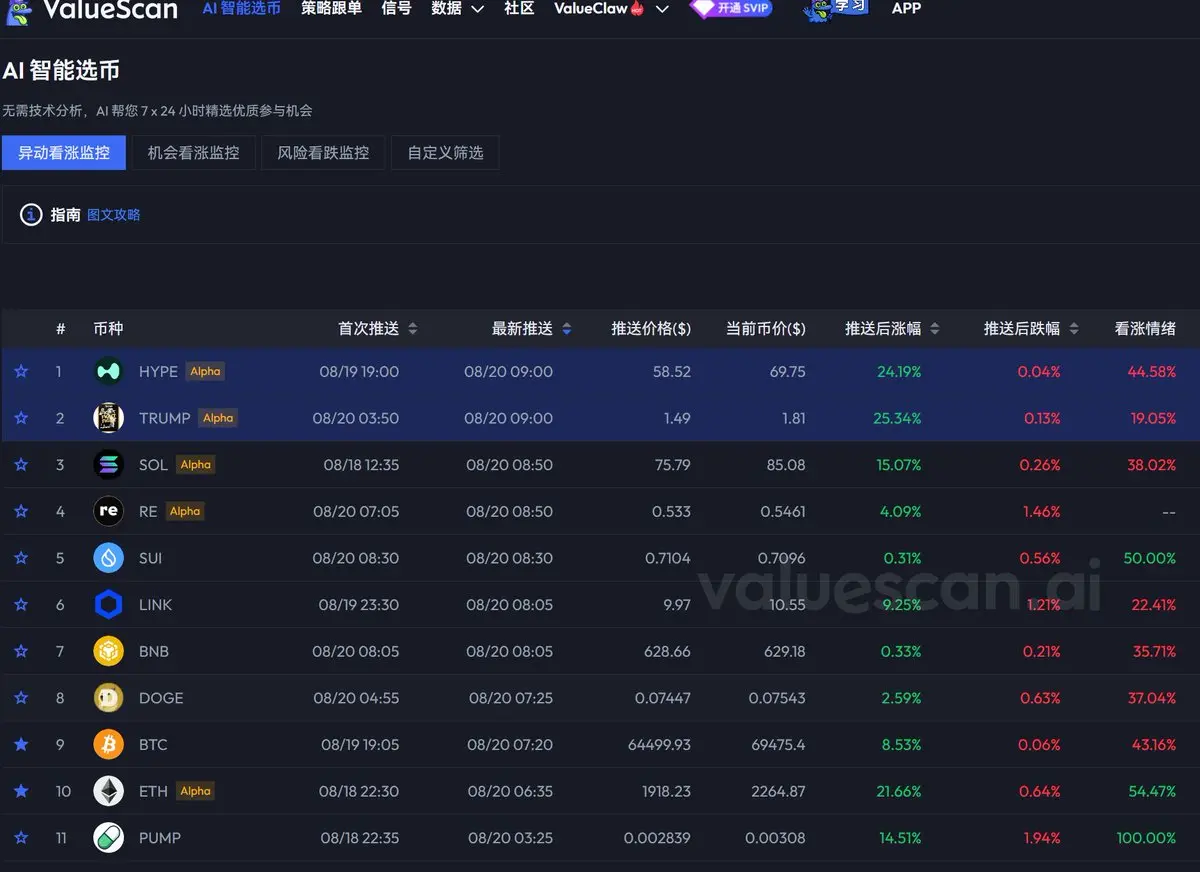The image size is (1200, 872).
Task: Click TRUMP gain value 25.34%
Action: 897,418
